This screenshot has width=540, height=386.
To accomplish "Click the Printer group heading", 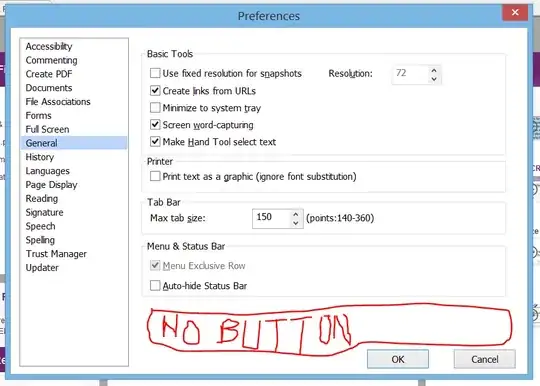I will [160, 161].
